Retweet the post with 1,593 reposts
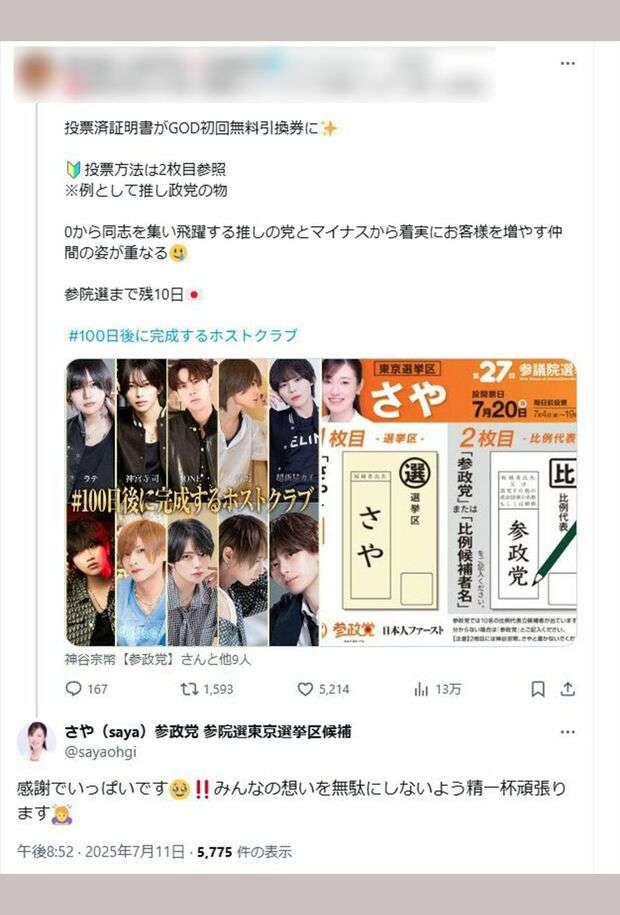This screenshot has width=620, height=915. 189,689
